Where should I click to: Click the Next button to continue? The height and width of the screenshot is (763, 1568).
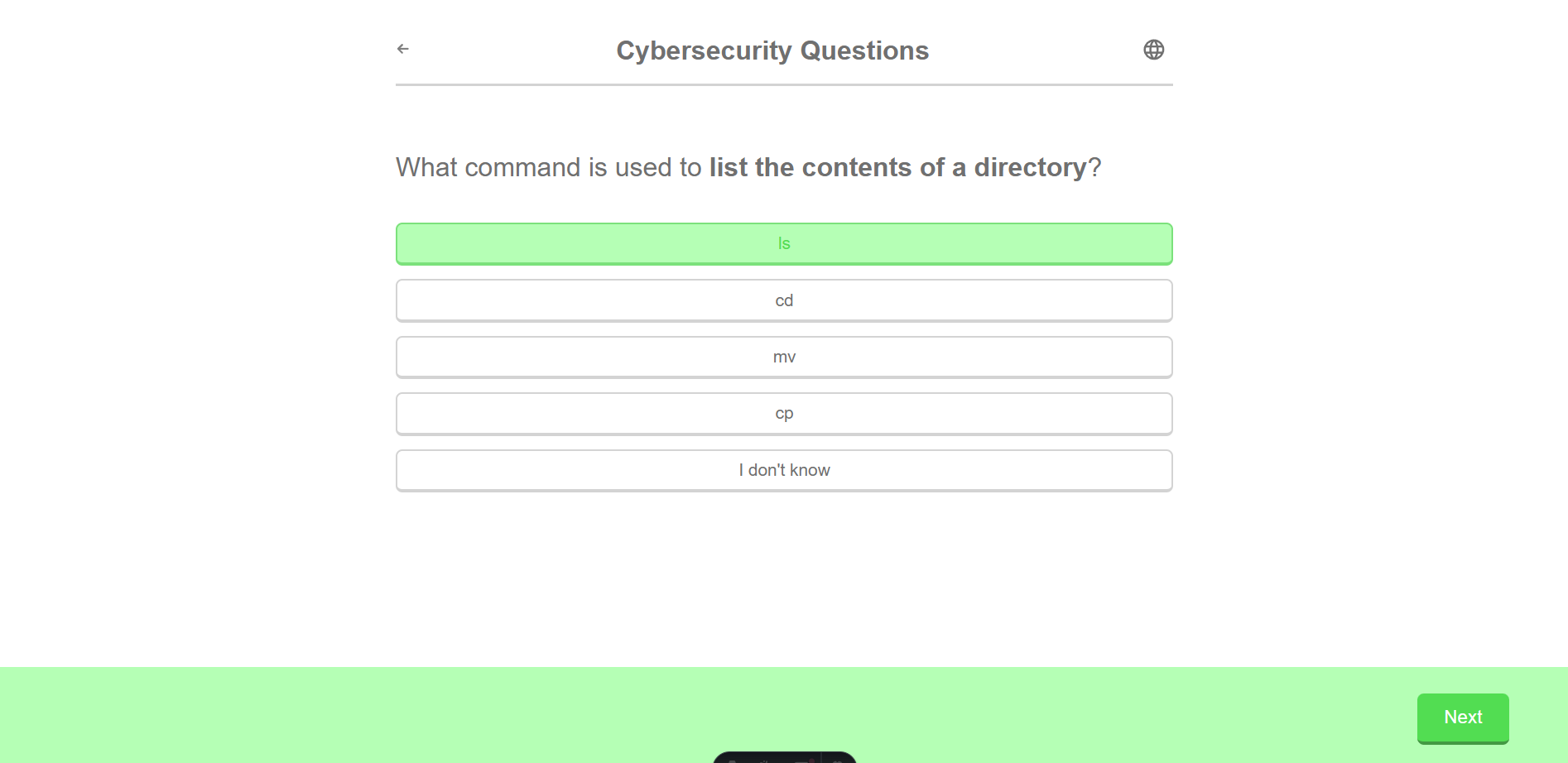1463,717
